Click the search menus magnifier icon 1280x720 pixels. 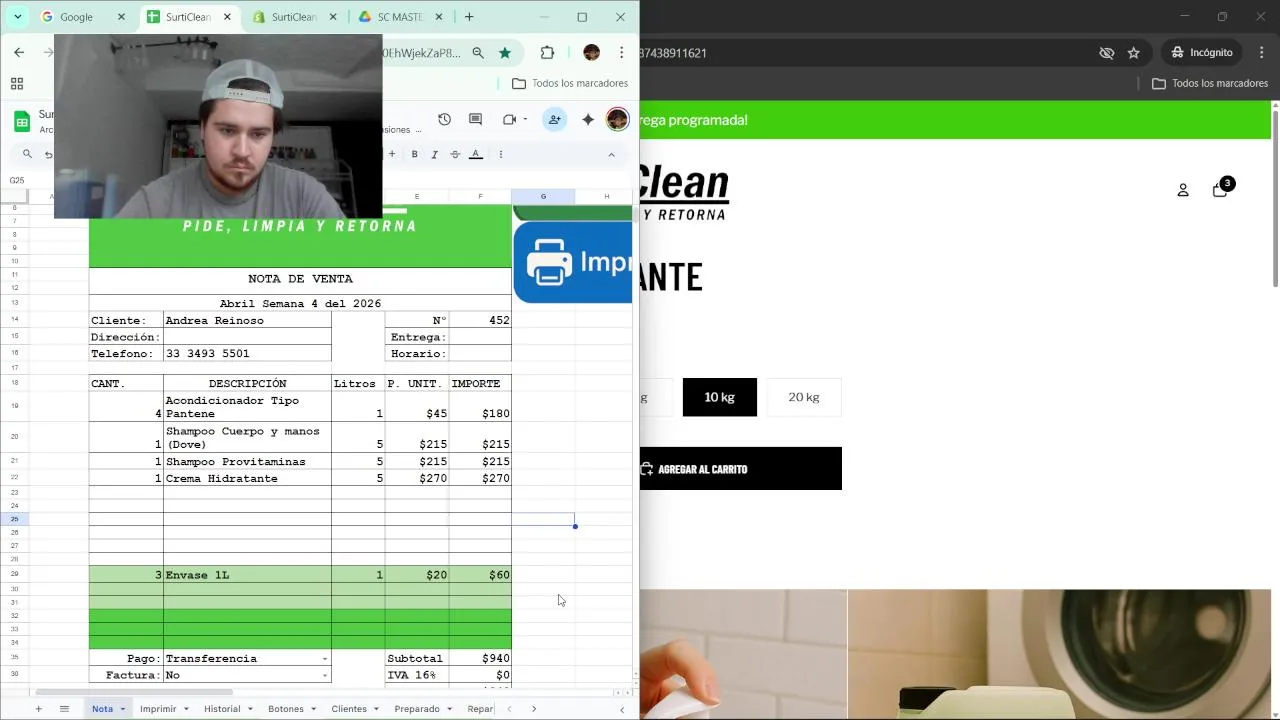[x=27, y=154]
